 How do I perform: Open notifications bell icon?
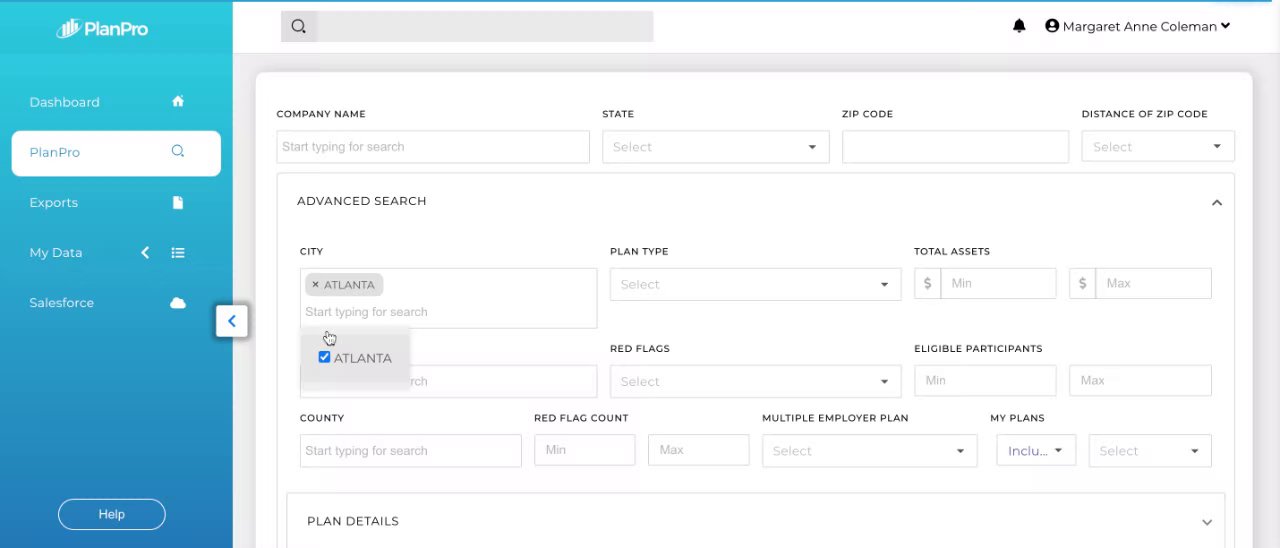[x=1019, y=26]
